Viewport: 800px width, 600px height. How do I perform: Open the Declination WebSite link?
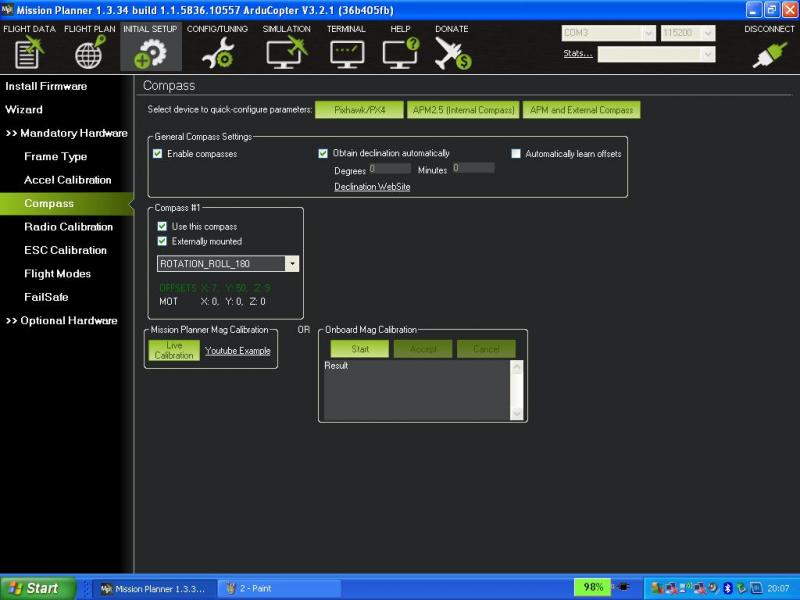tap(372, 187)
